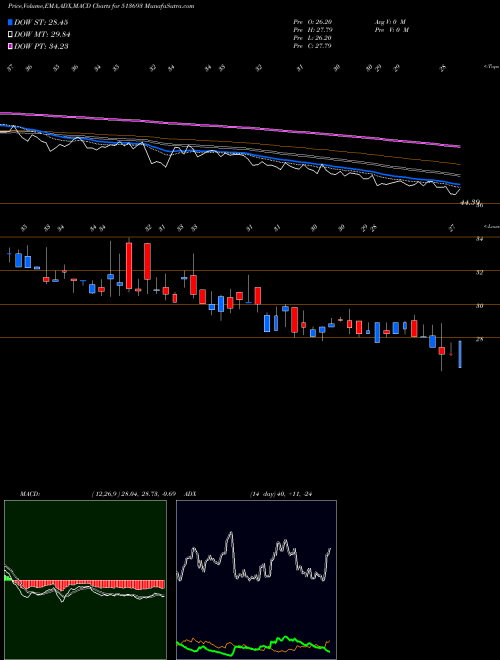This screenshot has height=660, width=500.
Task: Click the 'MACD:' panel heading
Action: point(29,494)
